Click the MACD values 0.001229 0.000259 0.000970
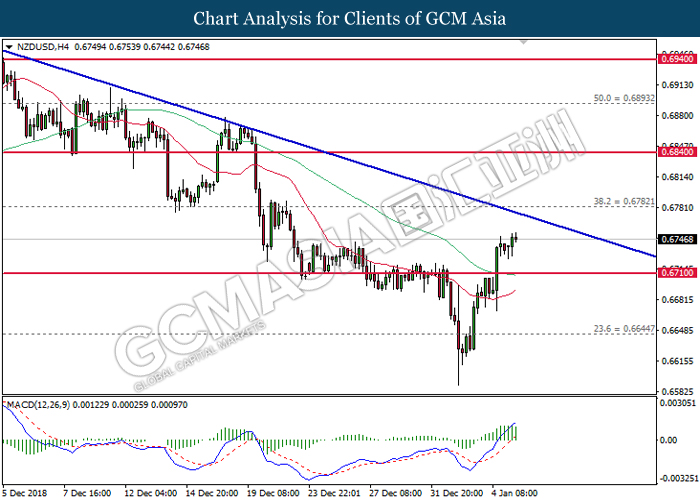Screen dimensions: 700x500 pos(130,405)
